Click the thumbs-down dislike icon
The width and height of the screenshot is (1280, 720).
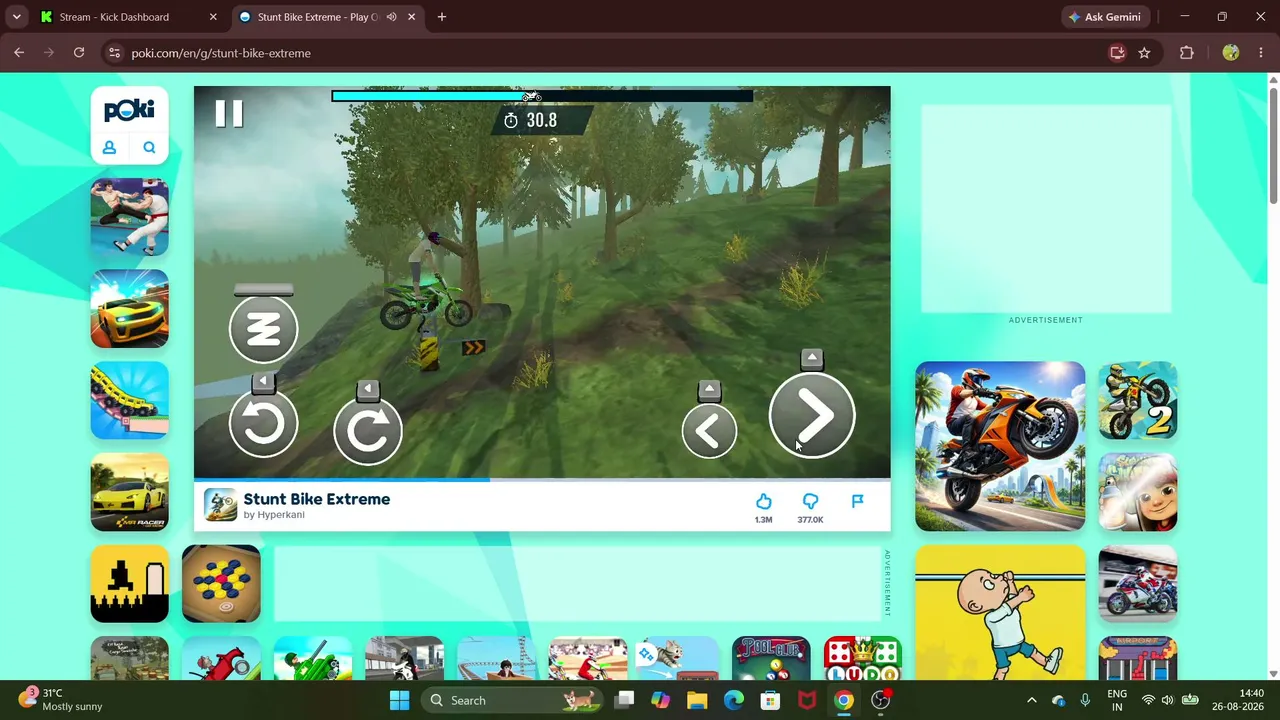click(x=810, y=501)
